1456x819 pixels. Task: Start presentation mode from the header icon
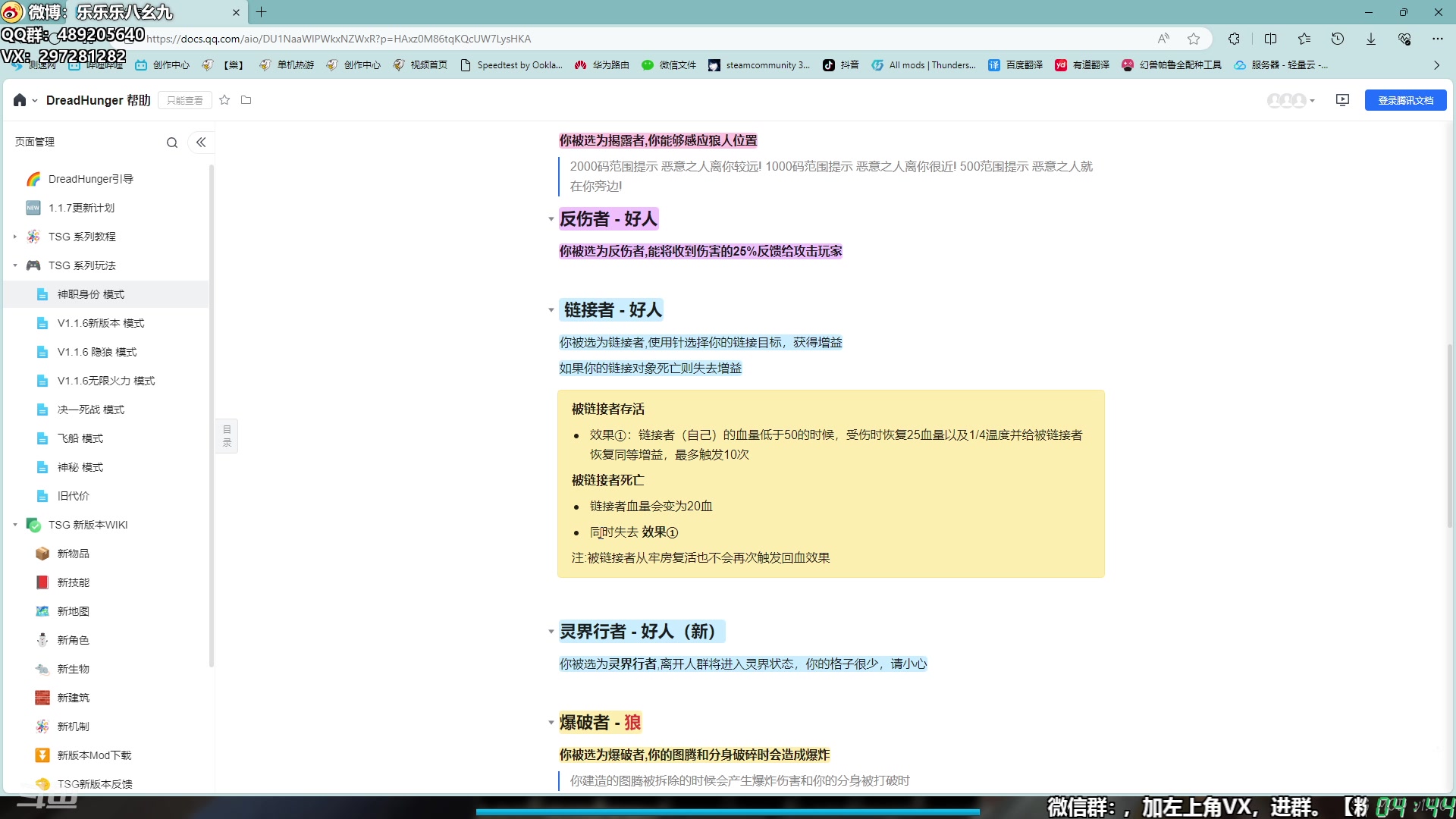click(x=1342, y=100)
